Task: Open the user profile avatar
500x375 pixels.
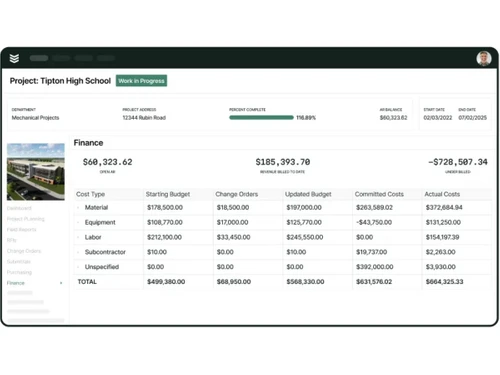Action: (484, 58)
